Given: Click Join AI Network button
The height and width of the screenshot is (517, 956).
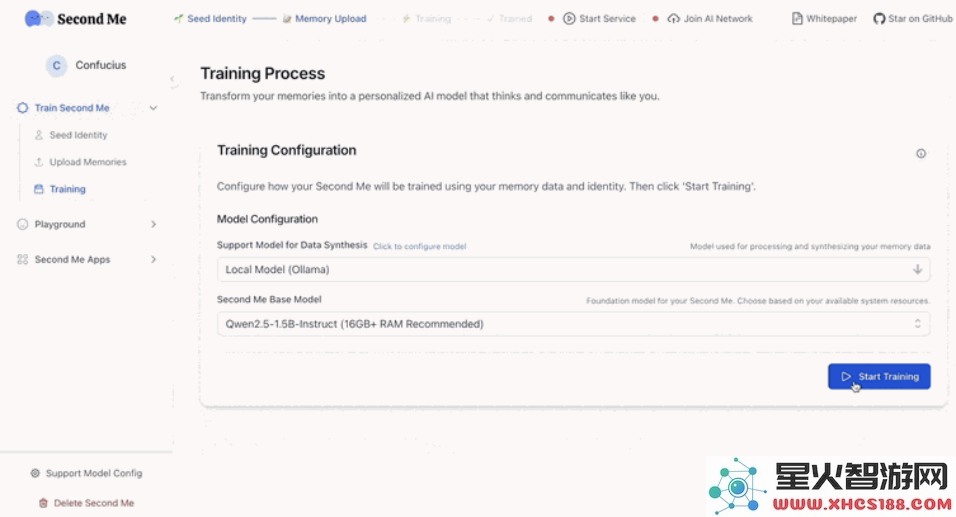Looking at the screenshot, I should [710, 19].
